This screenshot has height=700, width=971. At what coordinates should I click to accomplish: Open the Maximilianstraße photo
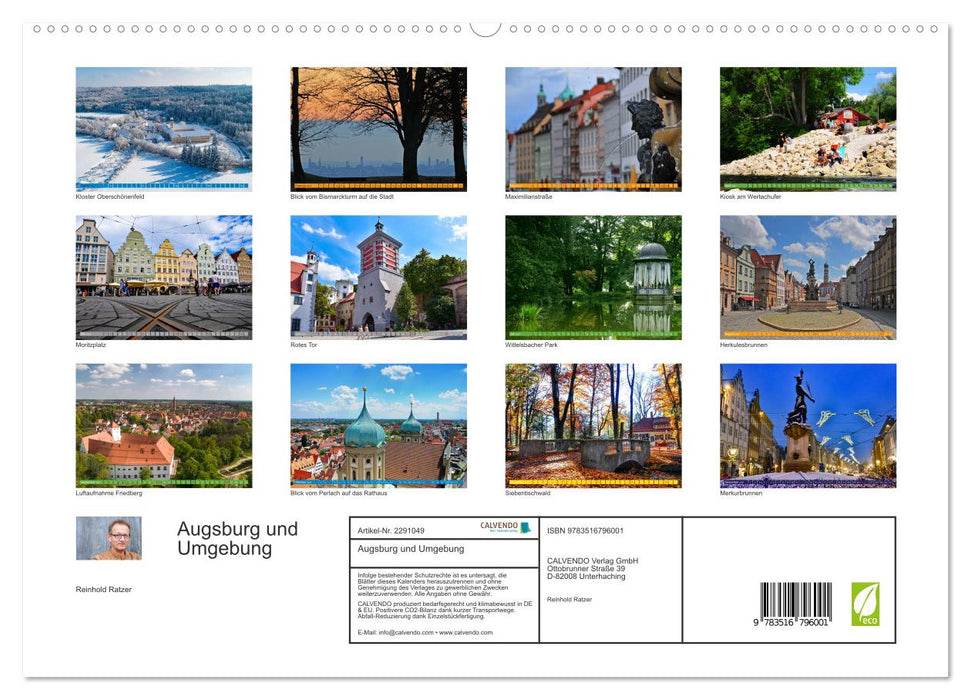[593, 129]
